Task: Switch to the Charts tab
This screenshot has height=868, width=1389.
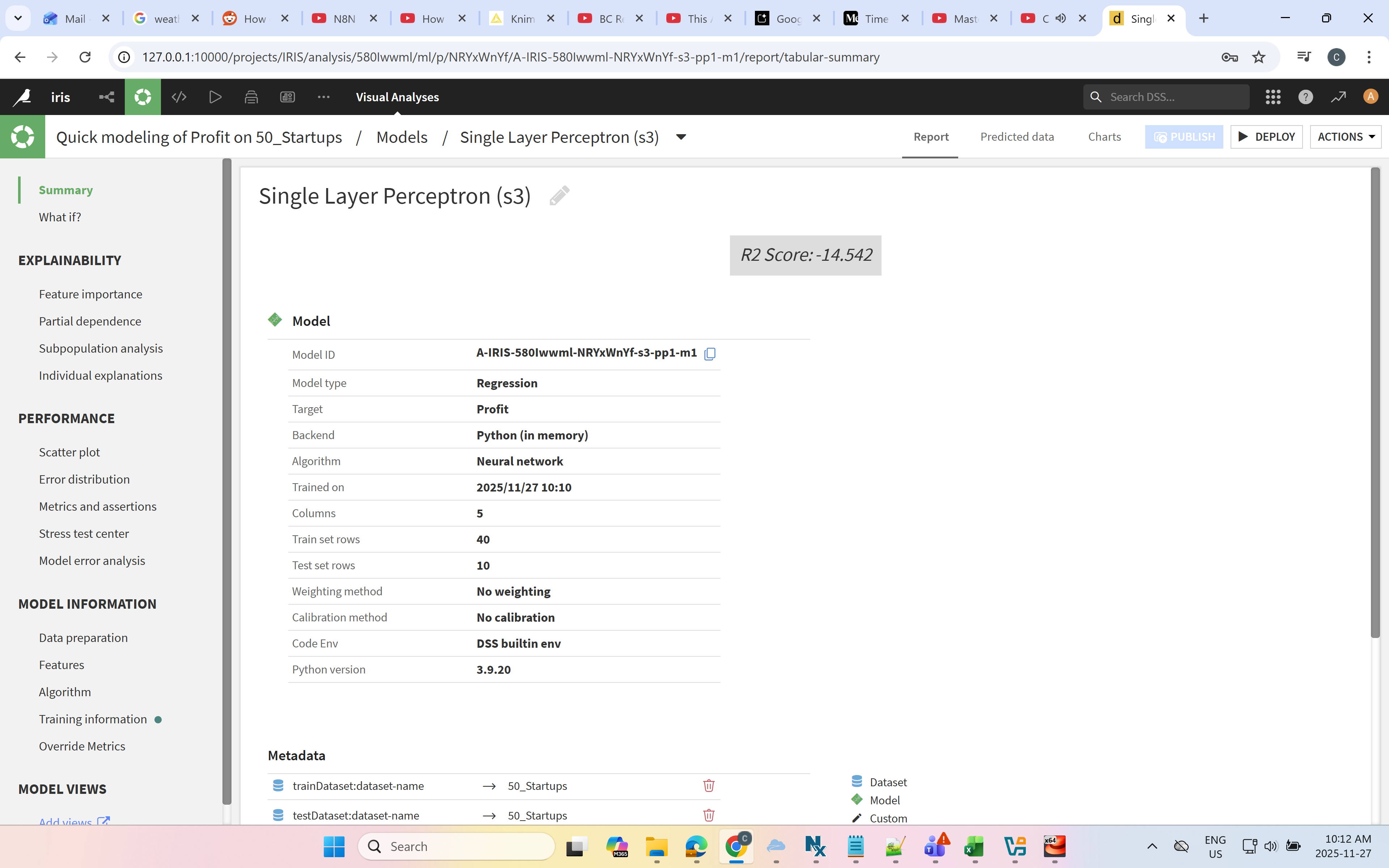Action: [x=1104, y=137]
